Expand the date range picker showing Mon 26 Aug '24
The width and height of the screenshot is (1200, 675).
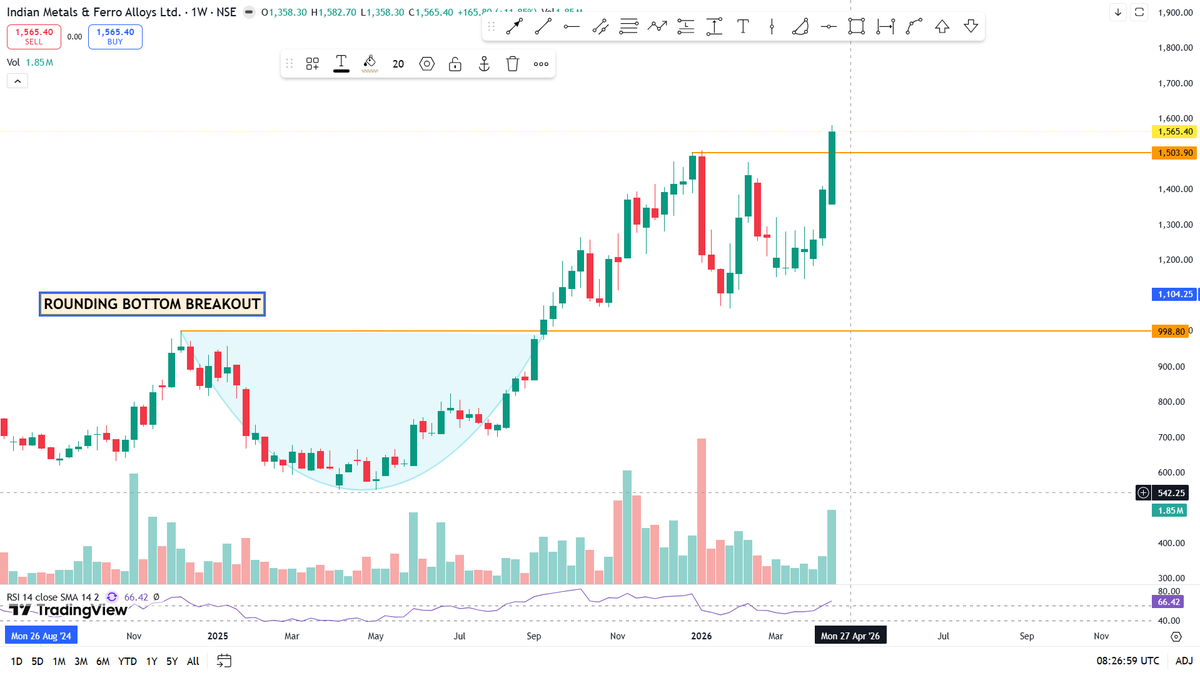click(41, 635)
